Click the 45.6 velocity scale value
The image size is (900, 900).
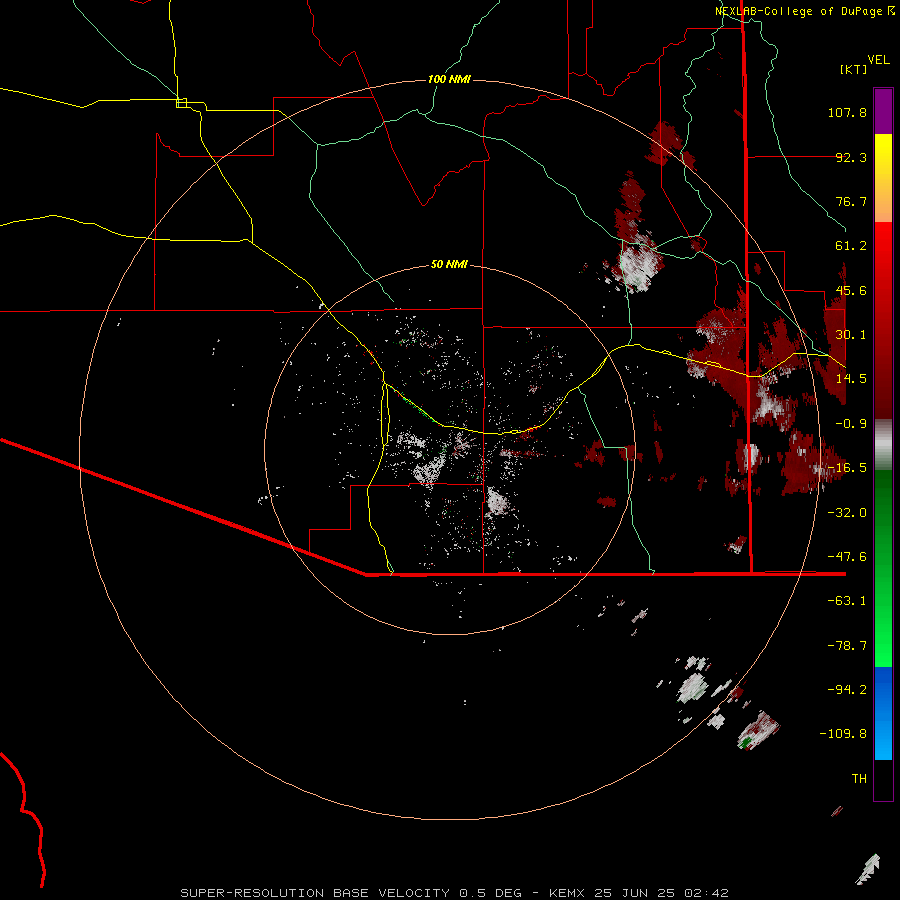point(851,290)
